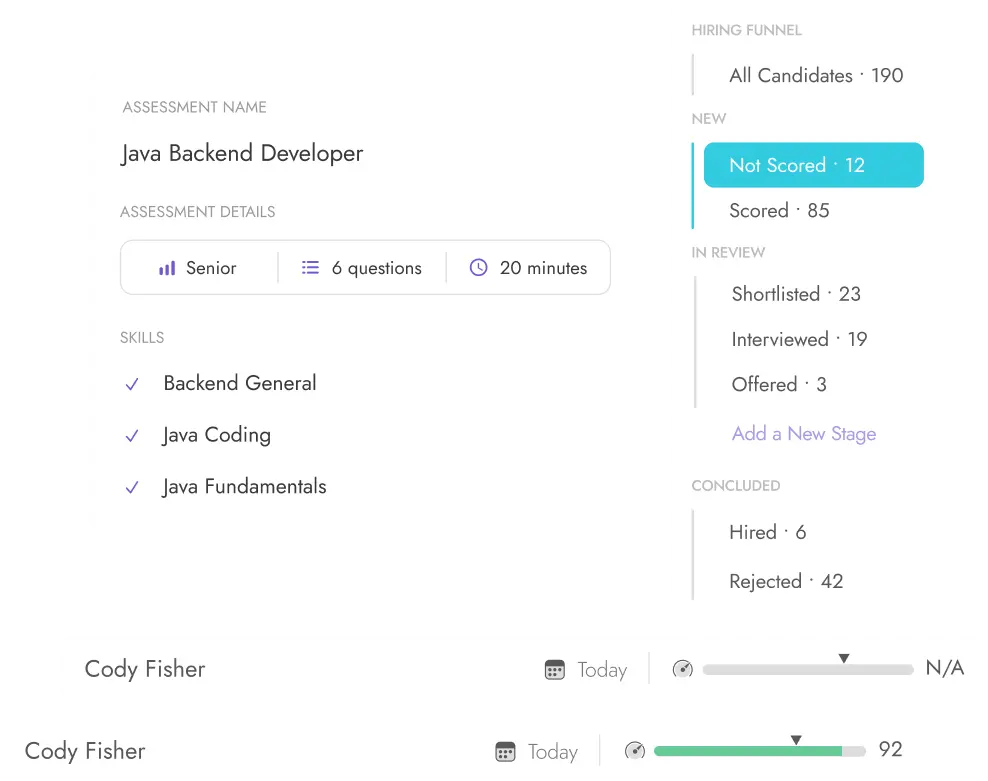This screenshot has width=988, height=781.
Task: Toggle the Backend General skill checkmark
Action: tap(132, 384)
